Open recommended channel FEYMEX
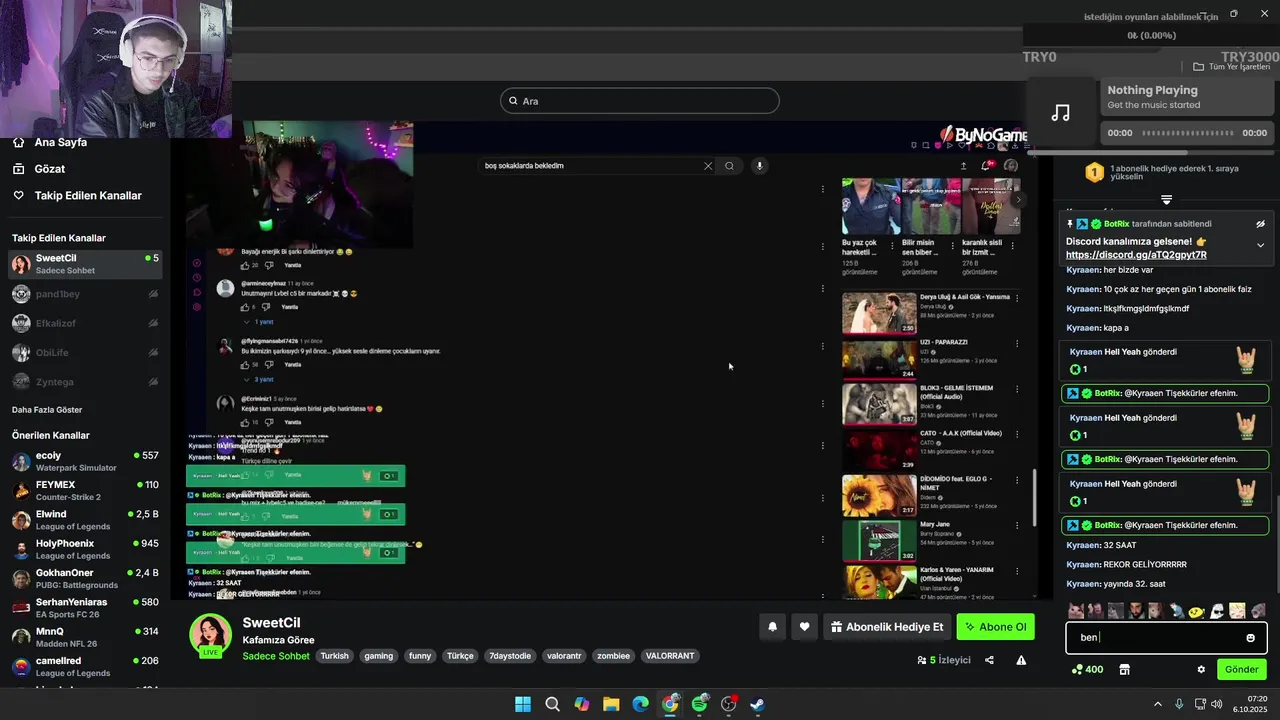The image size is (1280, 720). (85, 490)
